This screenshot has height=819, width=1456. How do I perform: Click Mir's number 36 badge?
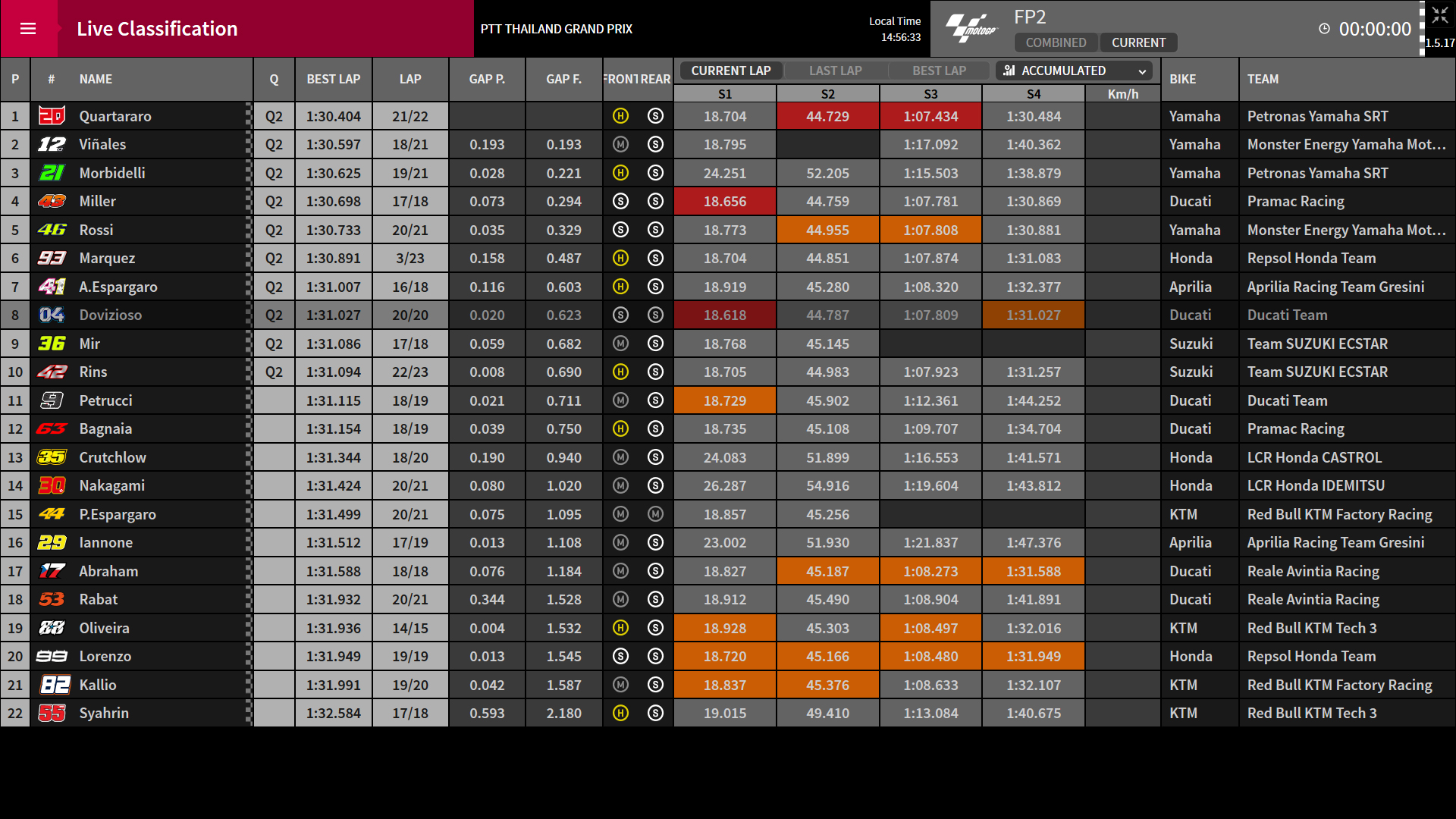click(x=52, y=344)
